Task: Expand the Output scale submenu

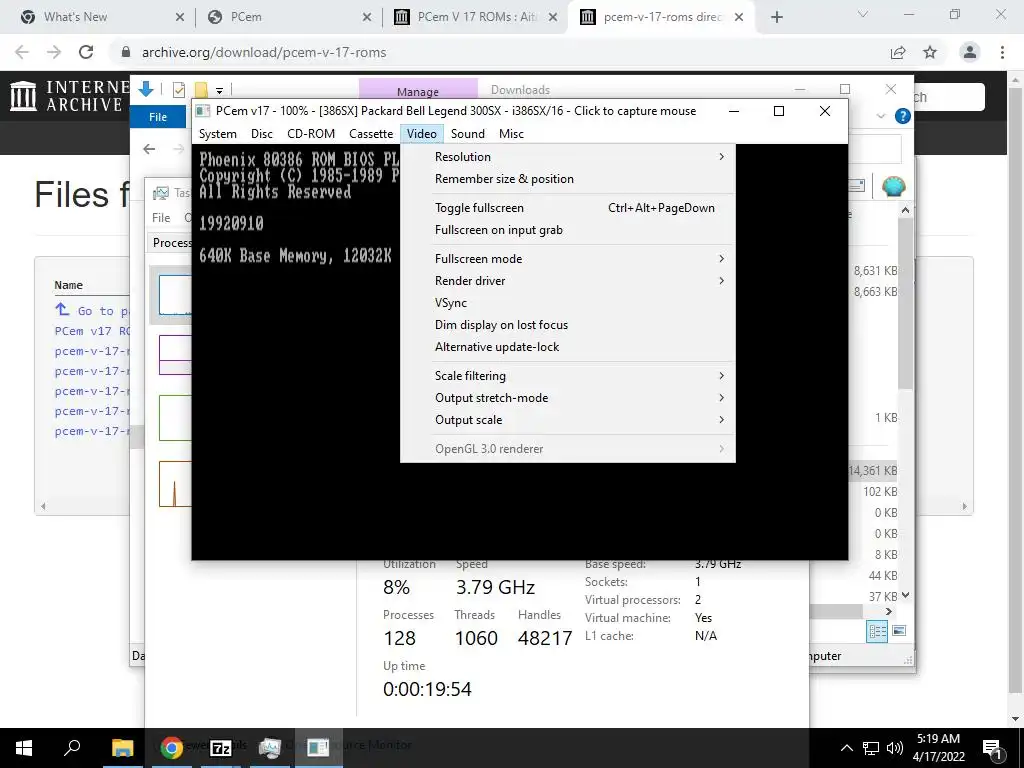Action: point(568,420)
